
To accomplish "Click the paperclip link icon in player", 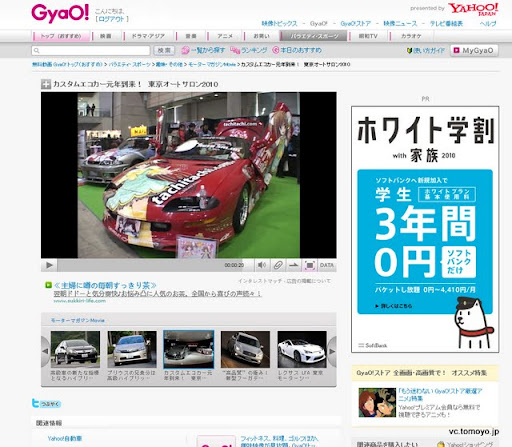I will (x=278, y=265).
